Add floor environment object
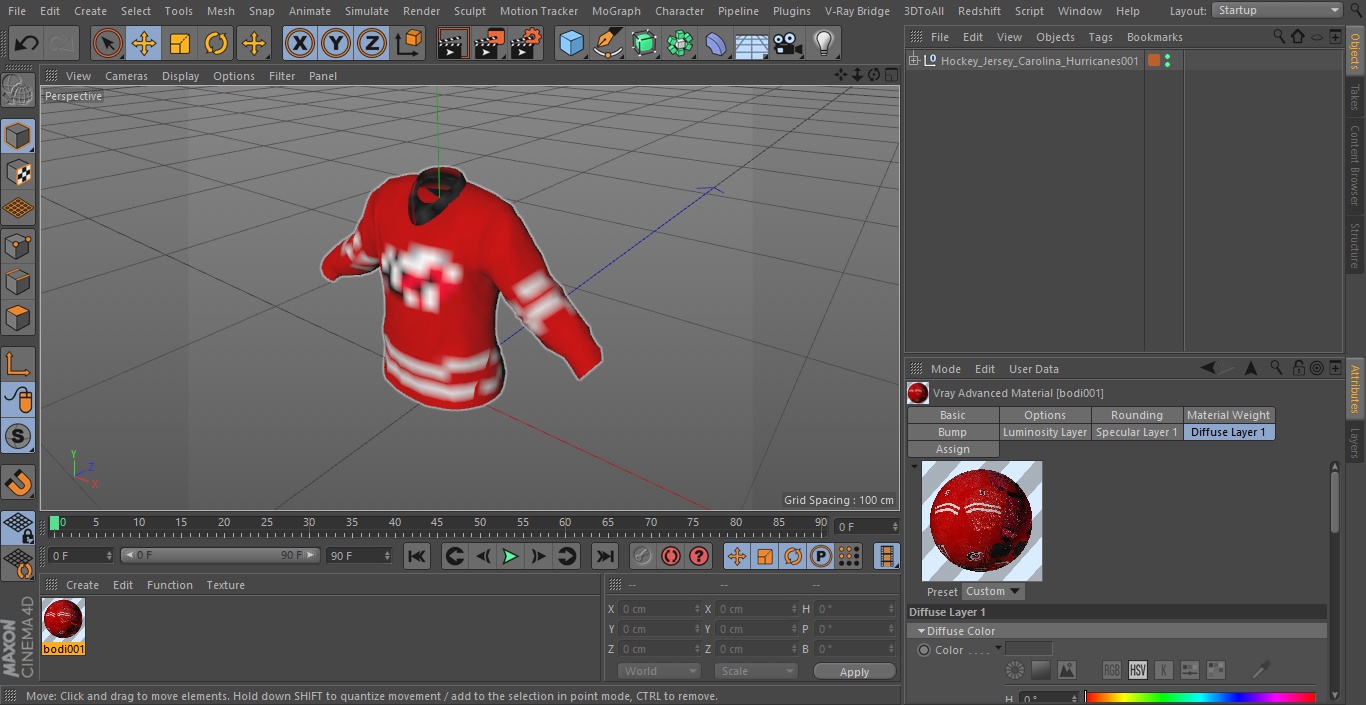 (752, 43)
